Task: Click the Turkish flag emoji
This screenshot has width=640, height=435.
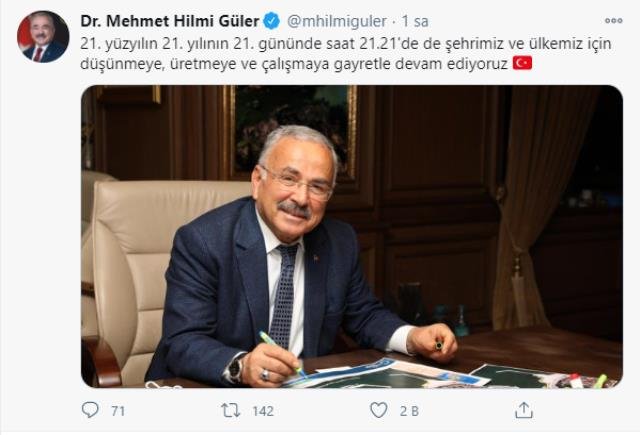Action: click(x=522, y=63)
